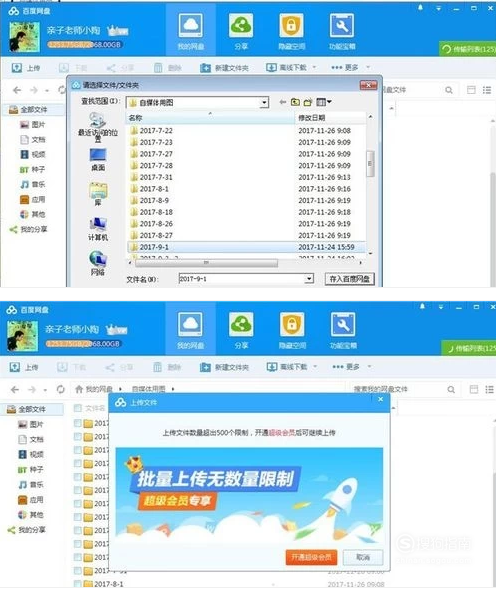The width and height of the screenshot is (496, 590).
Task: Tick the select-all checkbox beside 文件名 header
Action: click(x=78, y=408)
